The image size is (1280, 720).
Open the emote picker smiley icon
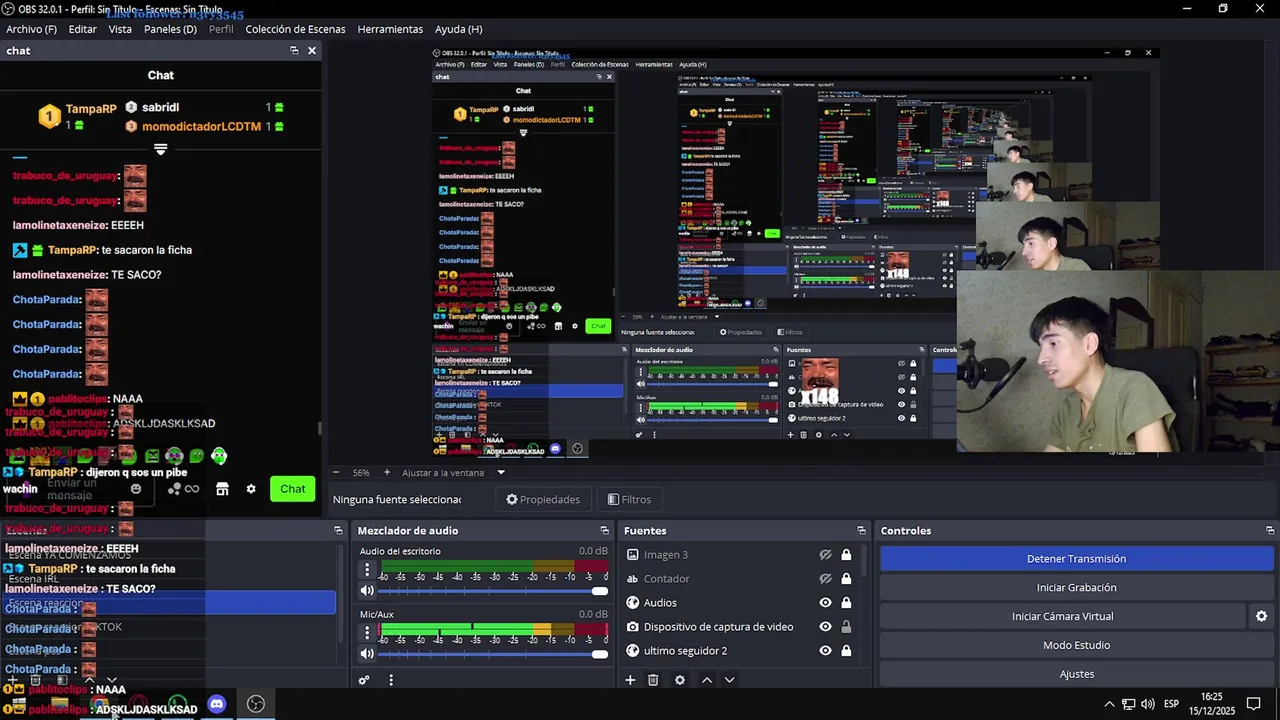pos(136,489)
